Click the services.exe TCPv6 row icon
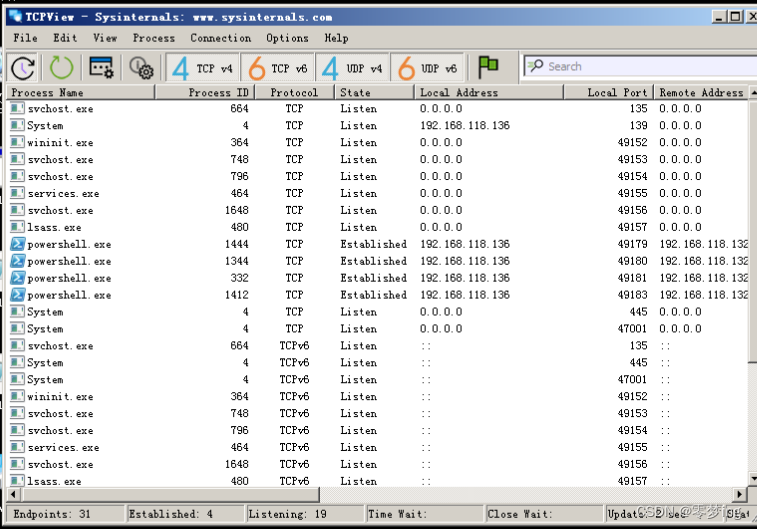757x529 pixels. click(17, 447)
